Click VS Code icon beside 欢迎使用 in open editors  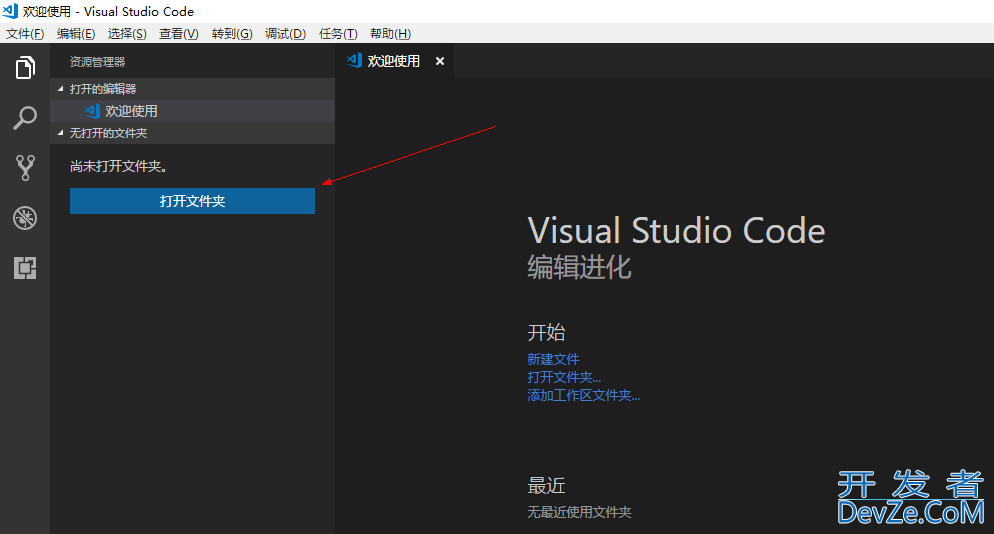point(93,111)
